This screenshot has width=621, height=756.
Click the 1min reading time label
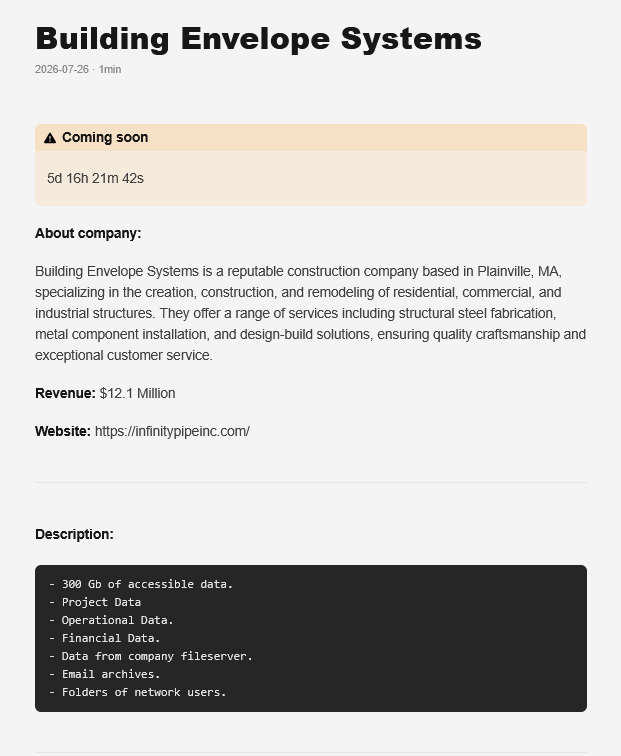tap(110, 69)
